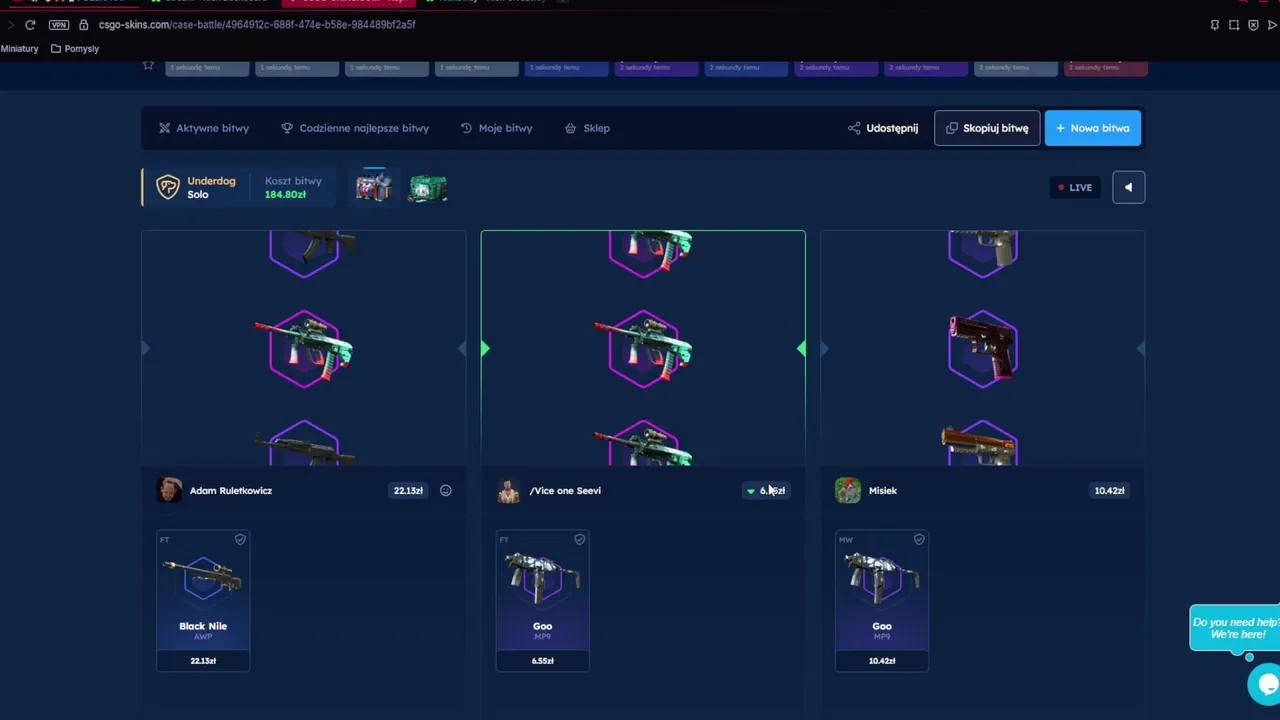1280x720 pixels.
Task: Click the share icon beside Udostępnij
Action: point(854,128)
